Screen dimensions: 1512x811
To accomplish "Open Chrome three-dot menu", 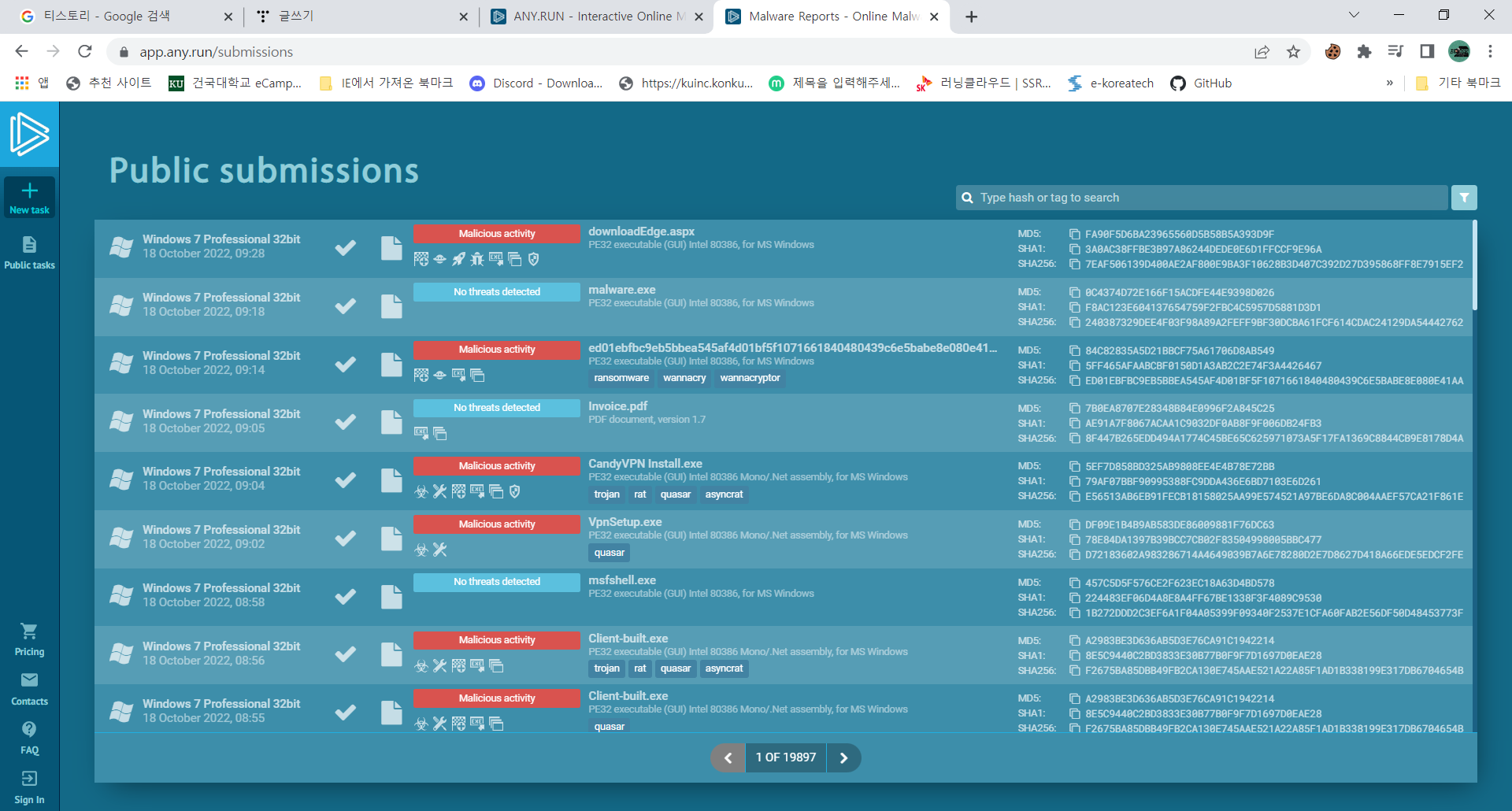I will click(1490, 52).
